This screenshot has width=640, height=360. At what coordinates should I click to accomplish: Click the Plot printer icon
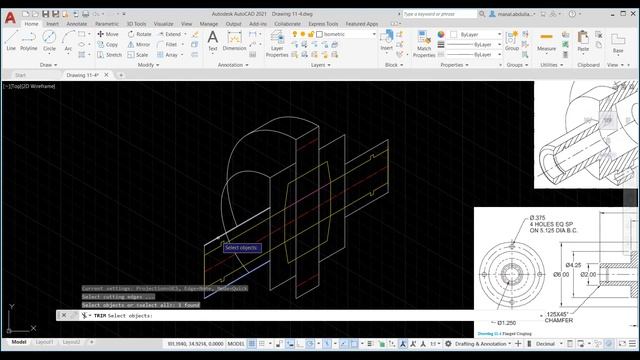point(85,14)
